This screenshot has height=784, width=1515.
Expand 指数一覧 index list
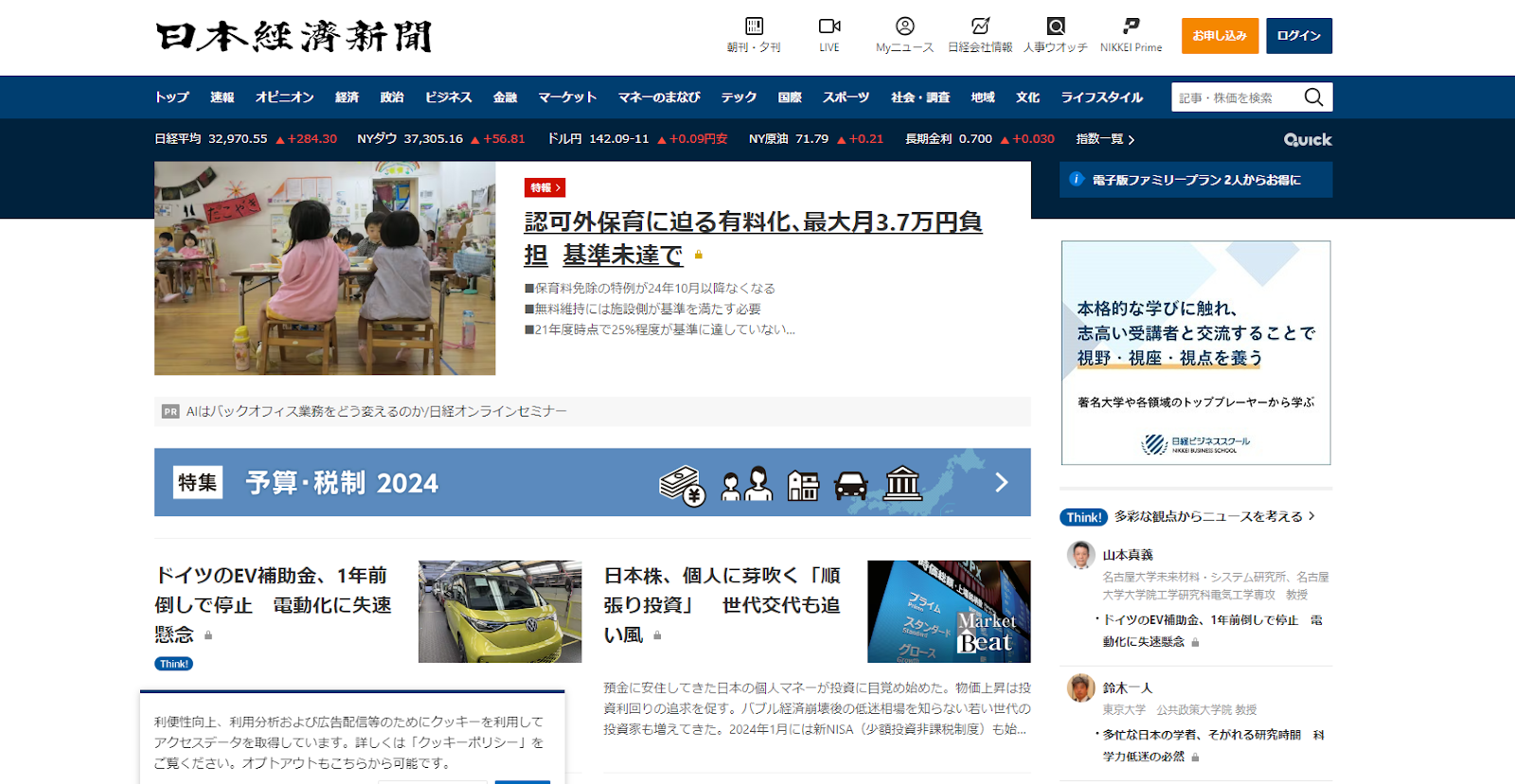1105,139
